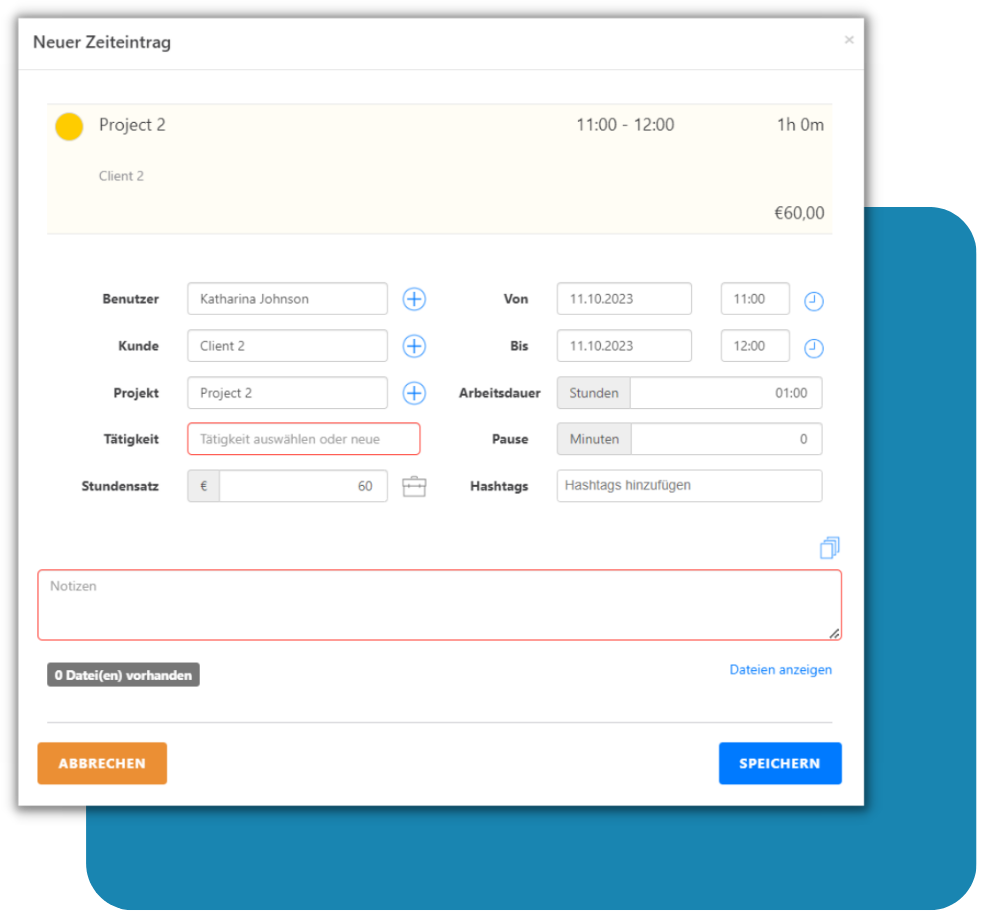Click the SPEICHERN button
Viewport: 995px width, 918px height.
(x=779, y=763)
